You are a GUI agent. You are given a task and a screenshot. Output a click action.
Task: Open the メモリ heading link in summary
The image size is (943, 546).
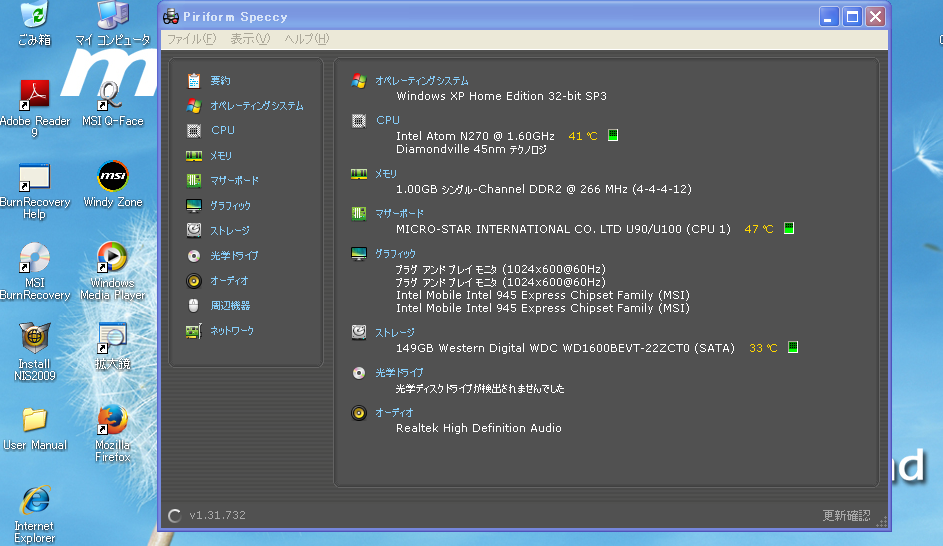(385, 174)
